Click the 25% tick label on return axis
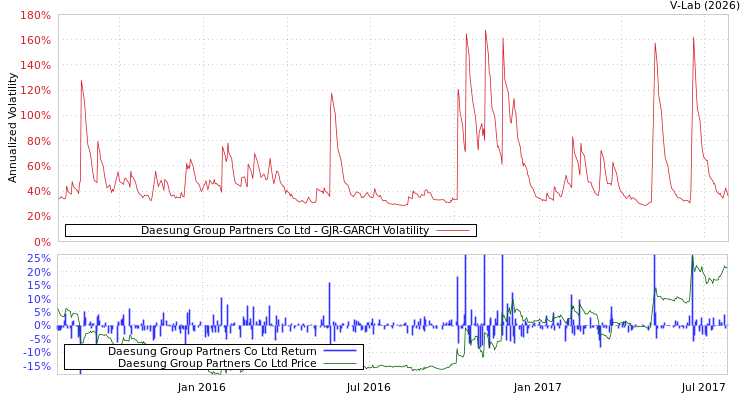The width and height of the screenshot is (750, 400). click(38, 259)
